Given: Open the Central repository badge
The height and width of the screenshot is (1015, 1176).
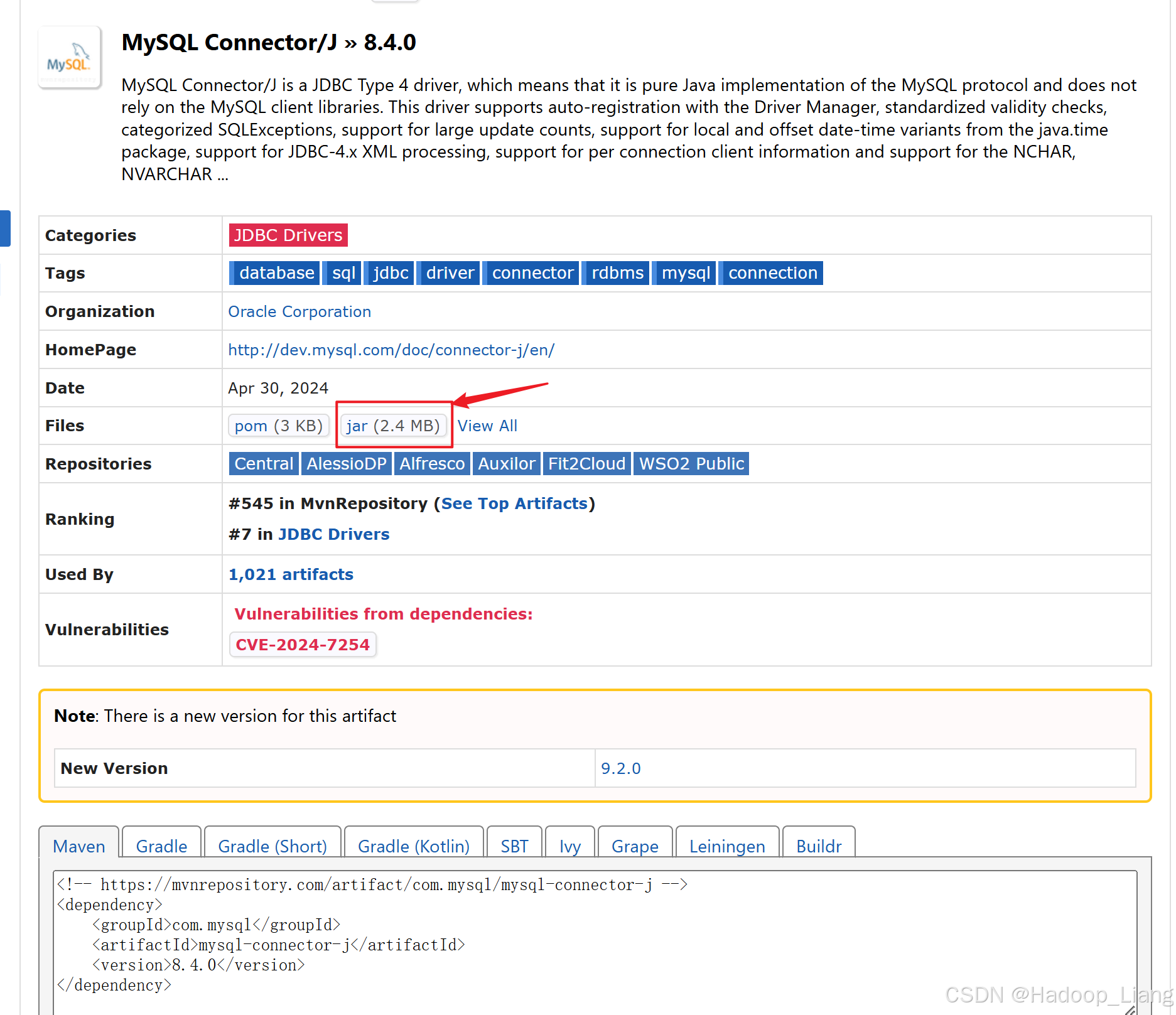Looking at the screenshot, I should click(264, 464).
